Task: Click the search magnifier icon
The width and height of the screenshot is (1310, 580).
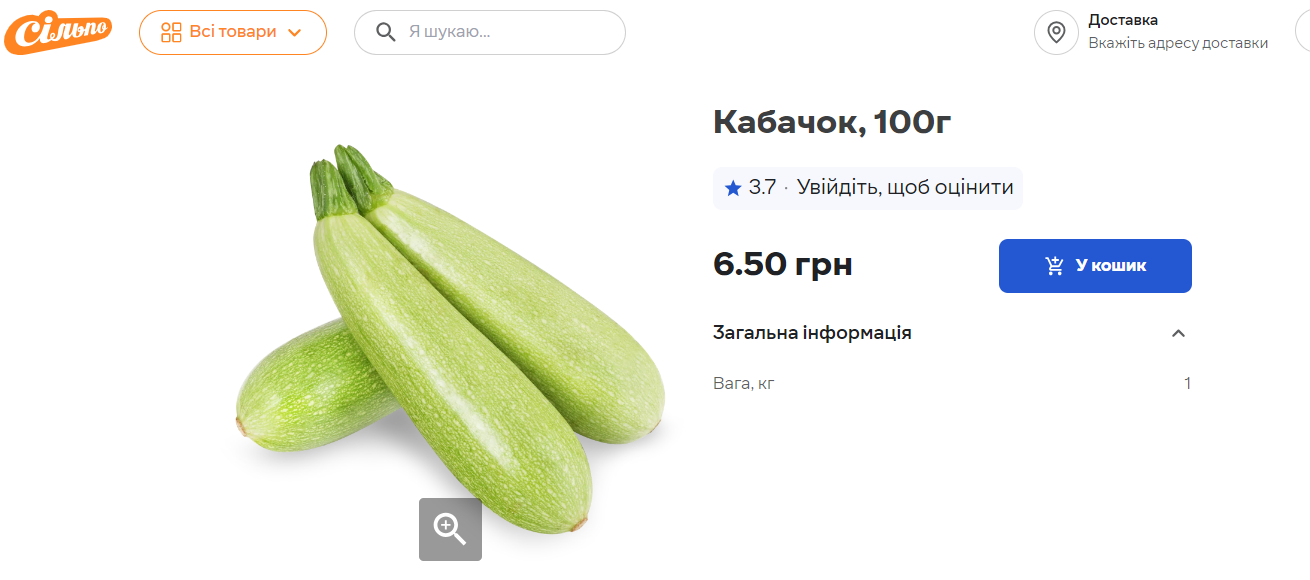Action: (386, 32)
